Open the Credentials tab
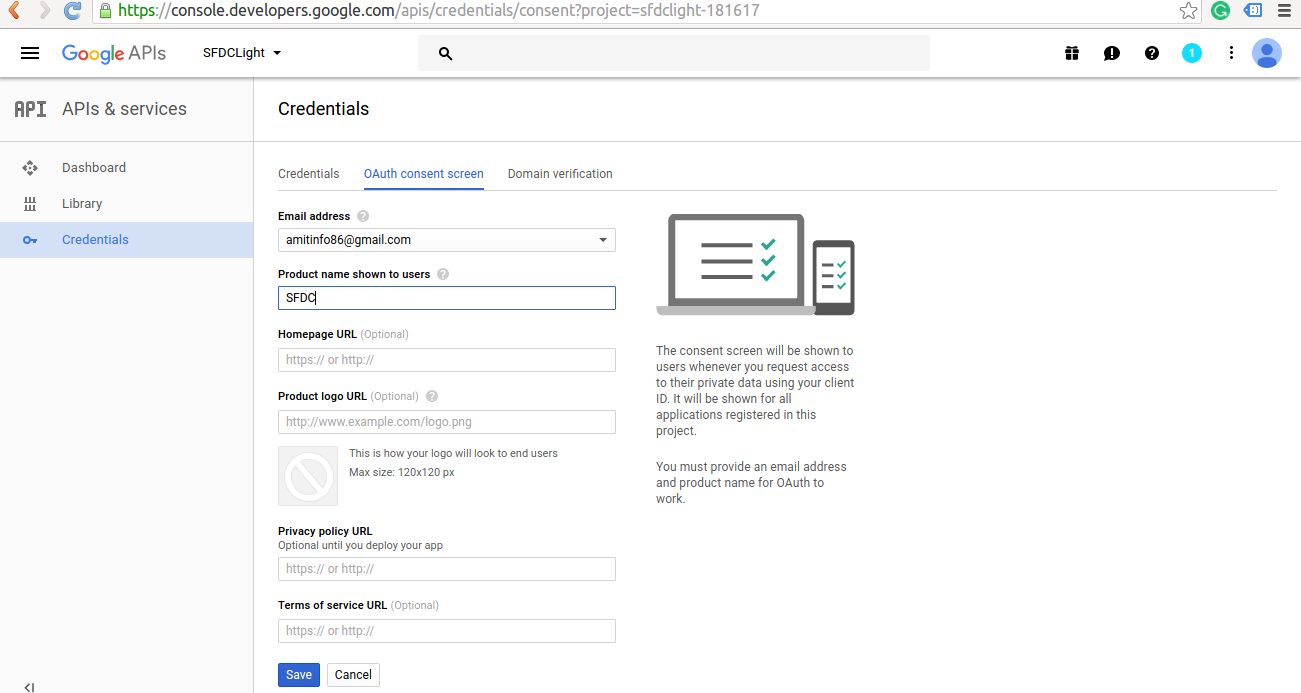Viewport: 1301px width, 693px height. point(308,173)
